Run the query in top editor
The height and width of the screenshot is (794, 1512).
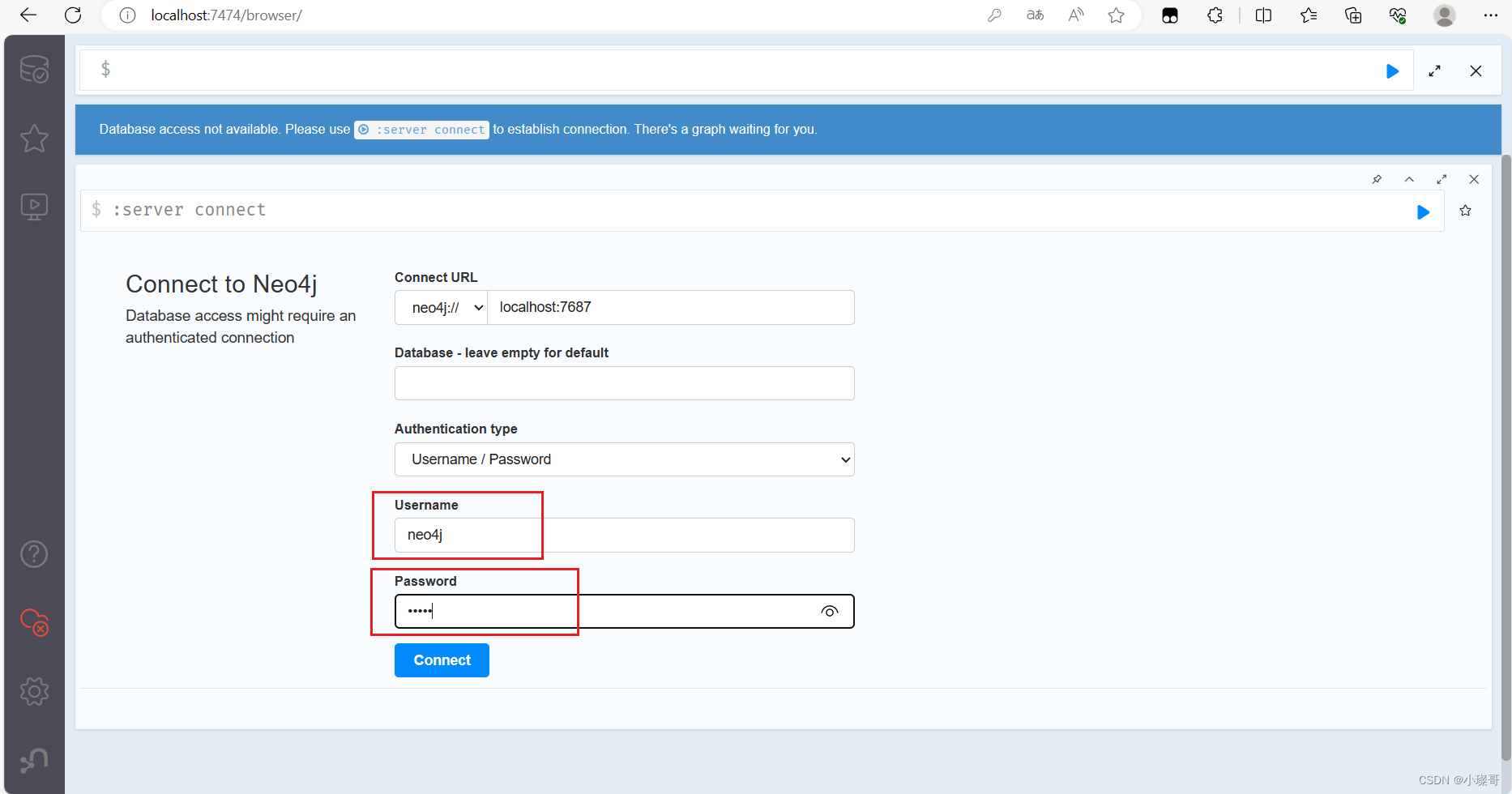(1392, 71)
